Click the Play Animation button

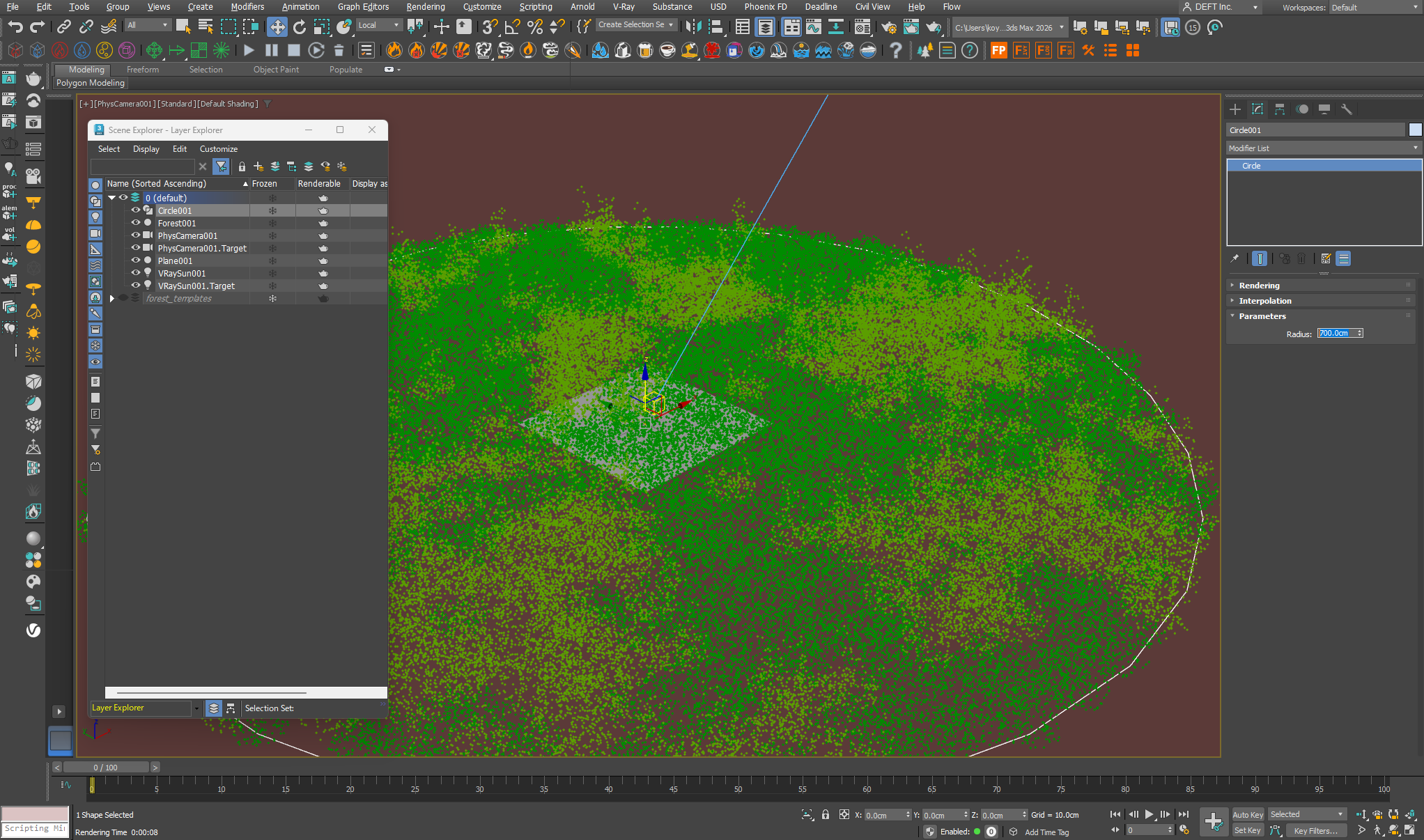tap(1150, 814)
